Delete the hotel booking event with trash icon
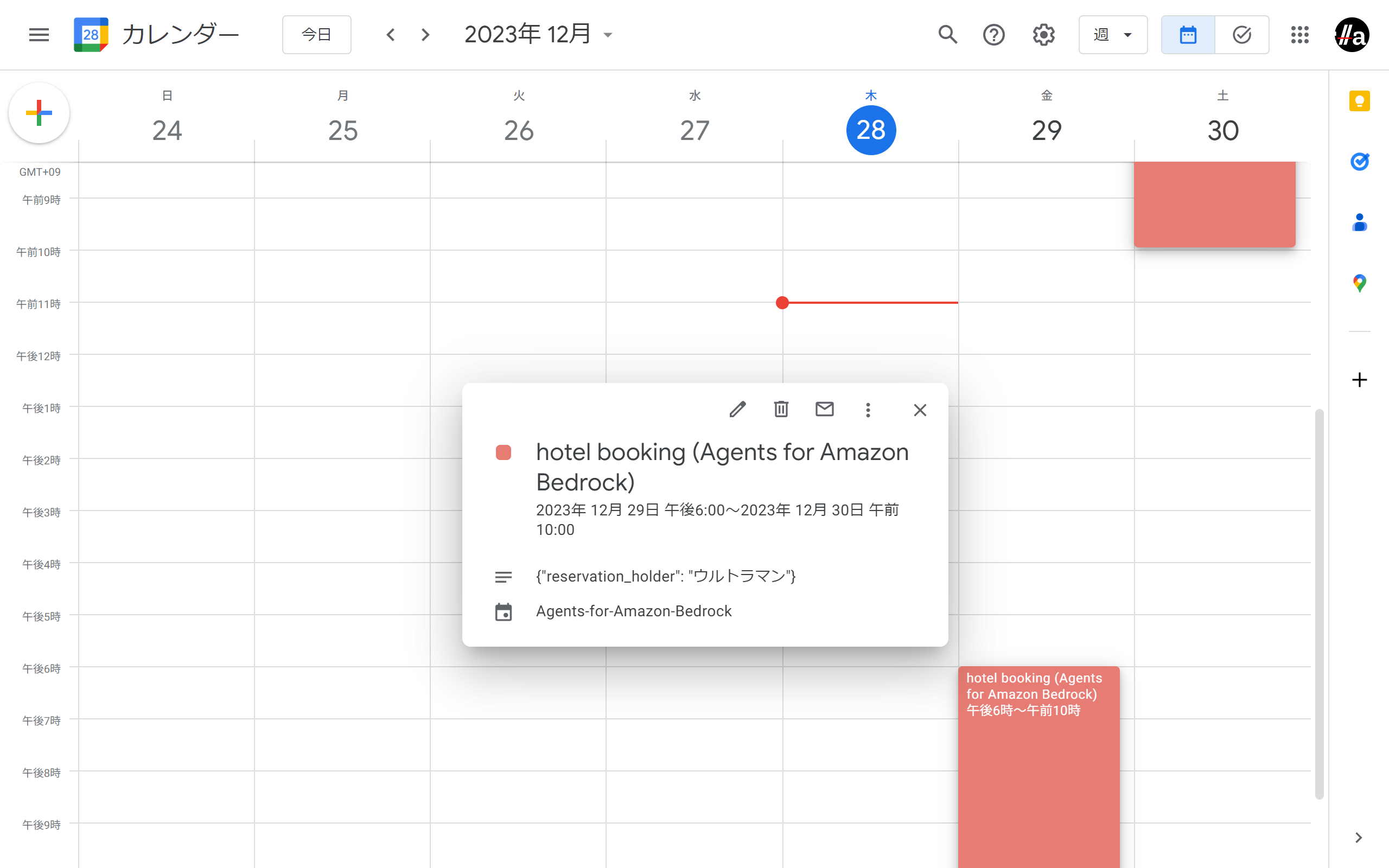1389x868 pixels. point(781,410)
